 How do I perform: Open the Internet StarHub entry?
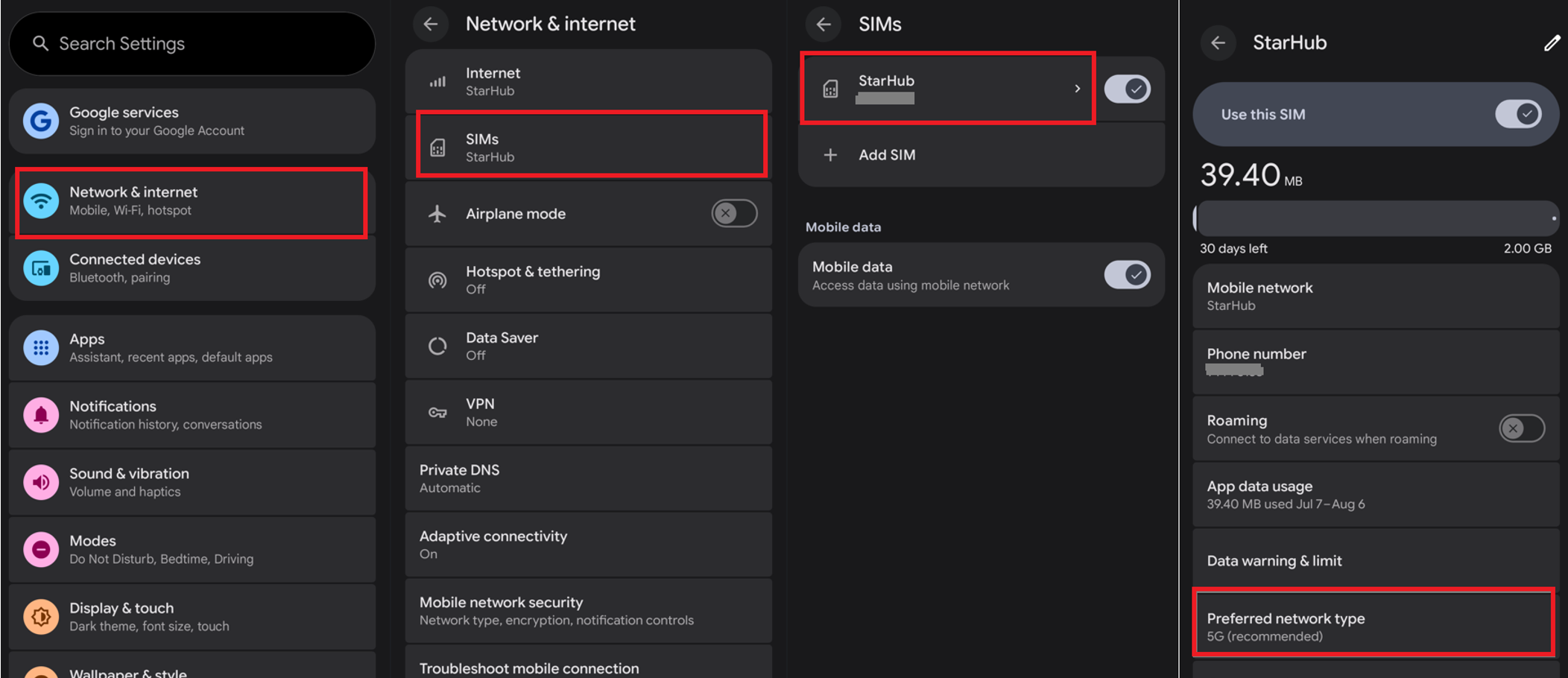(x=588, y=81)
